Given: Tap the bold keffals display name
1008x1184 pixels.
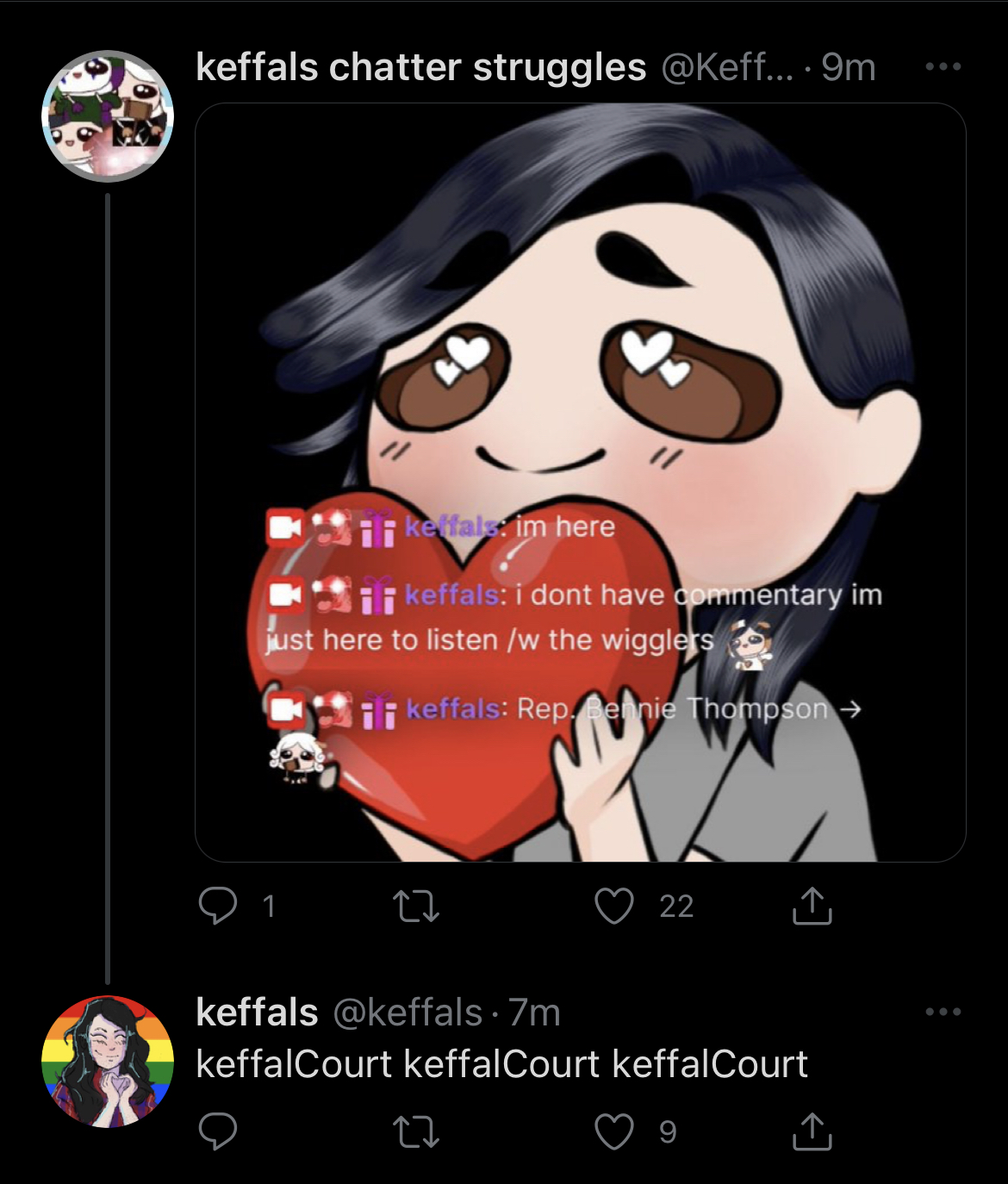Looking at the screenshot, I should point(257,1013).
